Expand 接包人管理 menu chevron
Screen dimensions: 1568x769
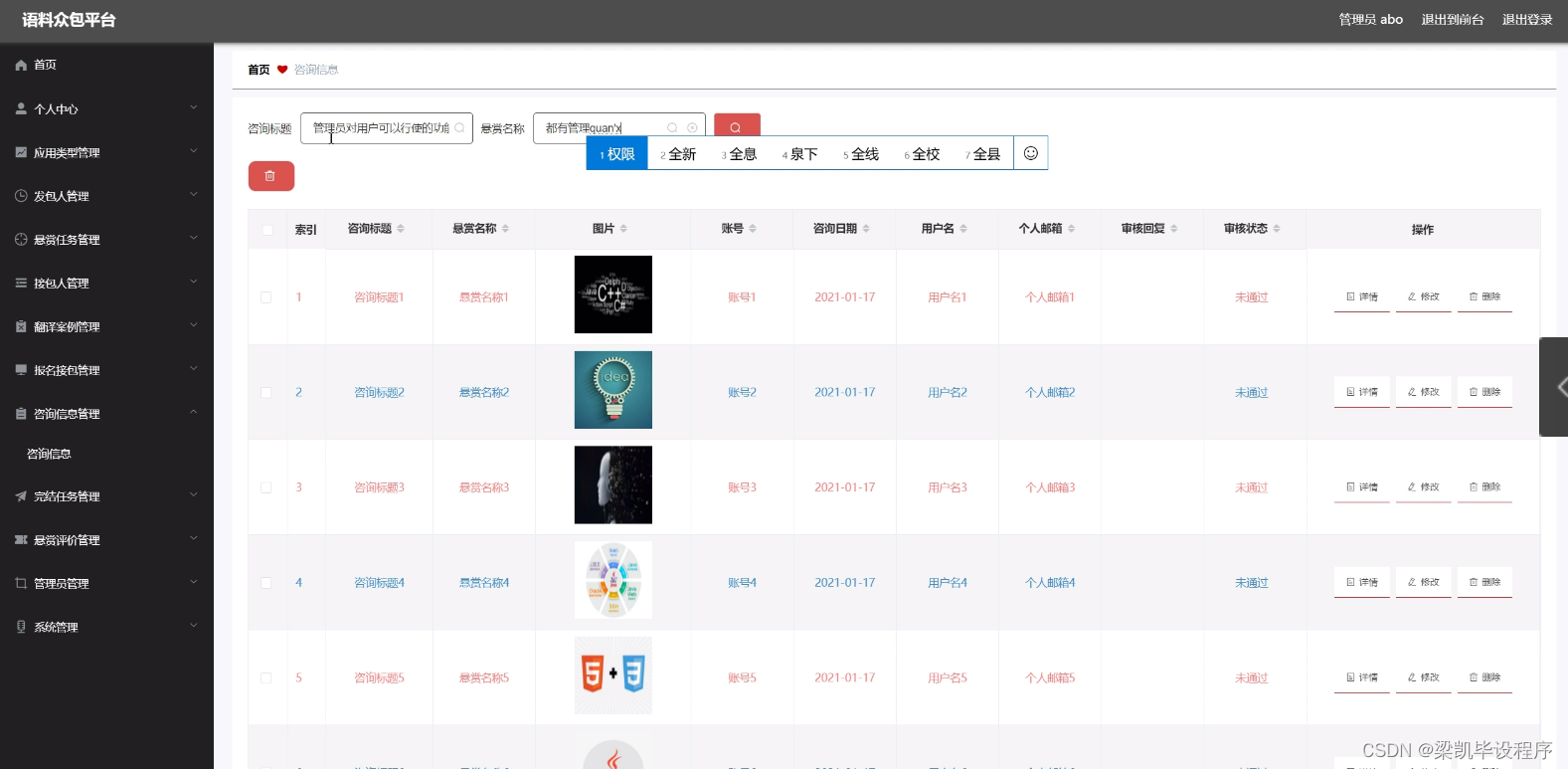pyautogui.click(x=194, y=282)
